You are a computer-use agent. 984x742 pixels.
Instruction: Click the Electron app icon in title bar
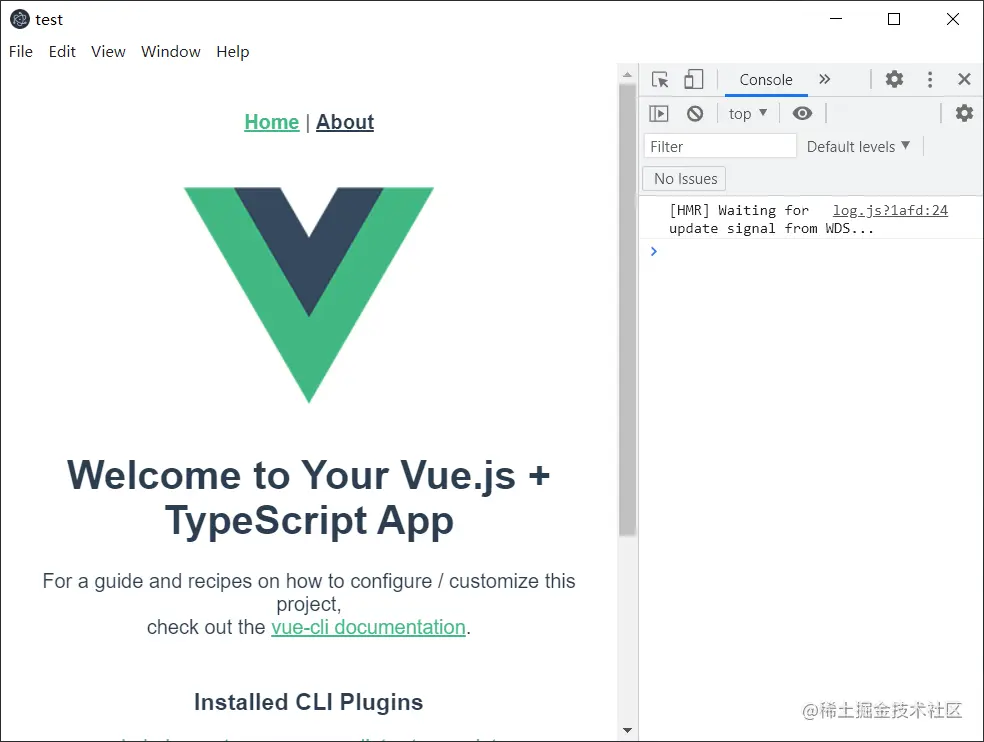click(20, 19)
